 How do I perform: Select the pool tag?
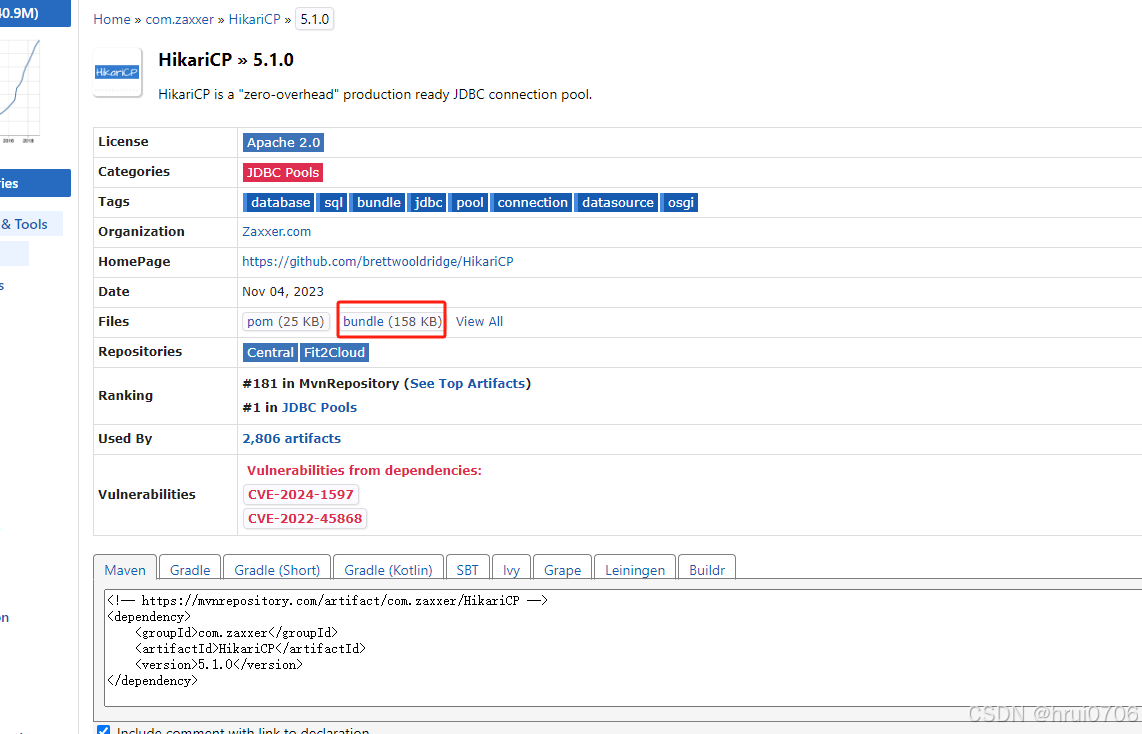click(470, 202)
